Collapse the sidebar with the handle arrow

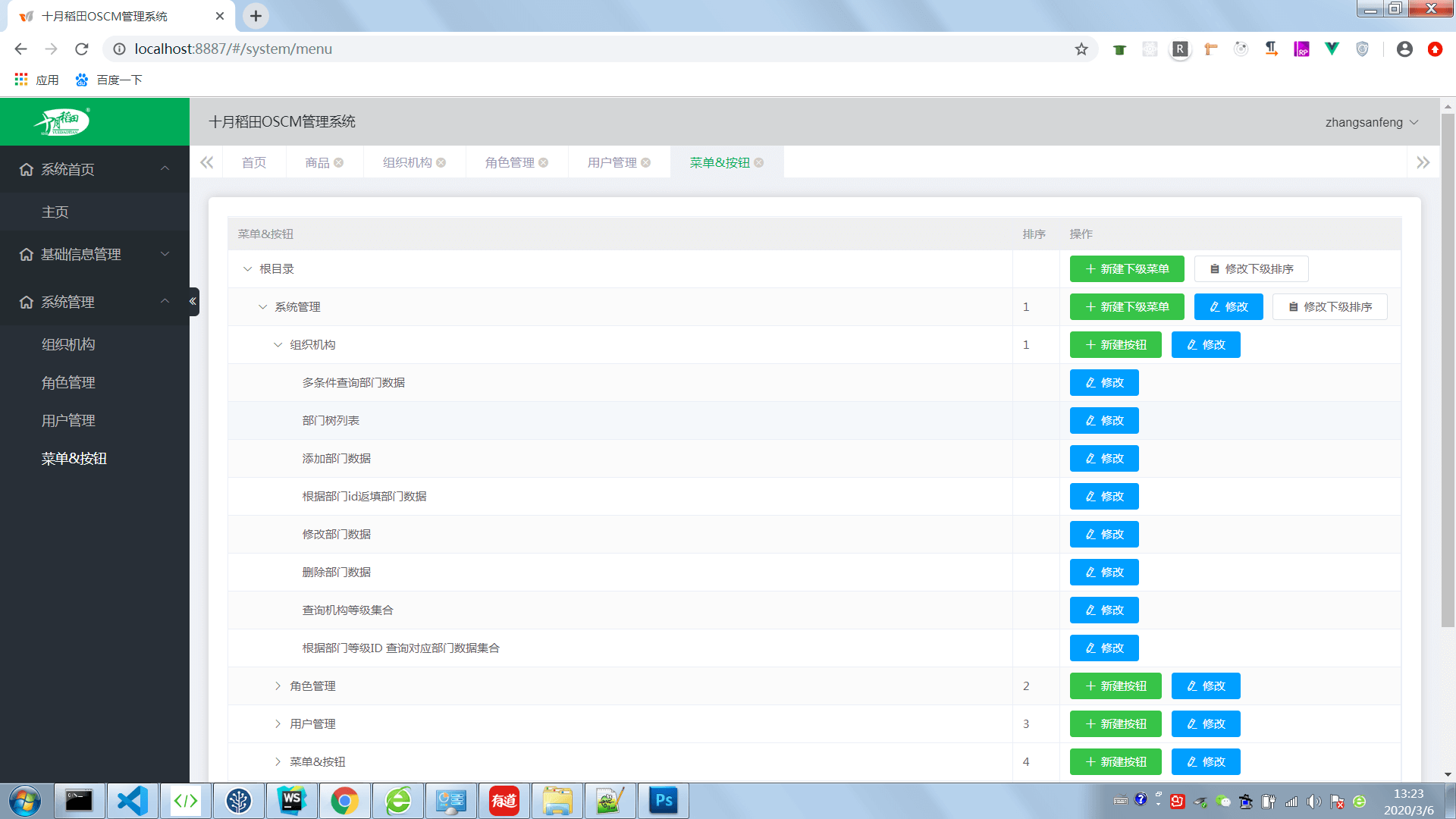[193, 302]
